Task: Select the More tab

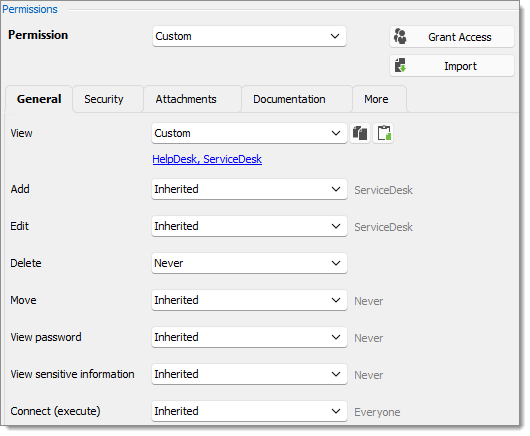Action: click(376, 99)
